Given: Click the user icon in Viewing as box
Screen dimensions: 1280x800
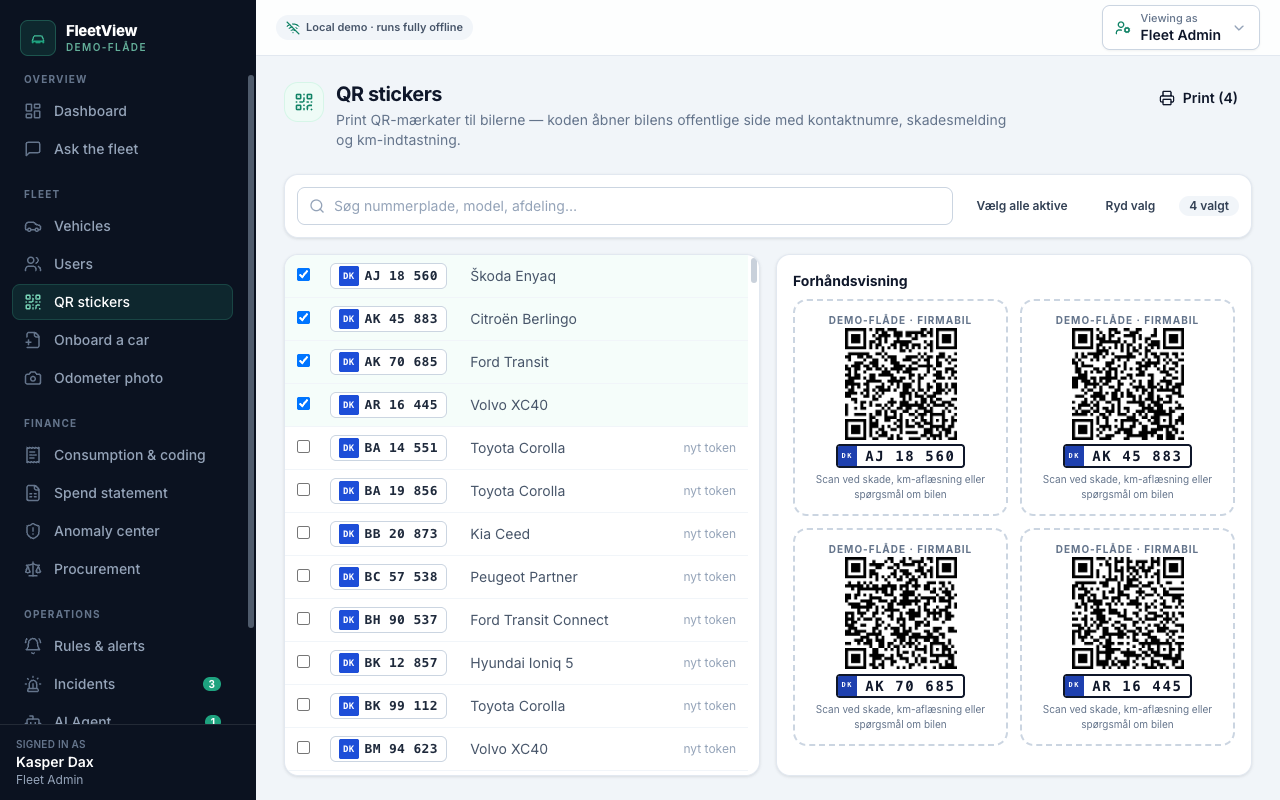Looking at the screenshot, I should pos(1123,28).
